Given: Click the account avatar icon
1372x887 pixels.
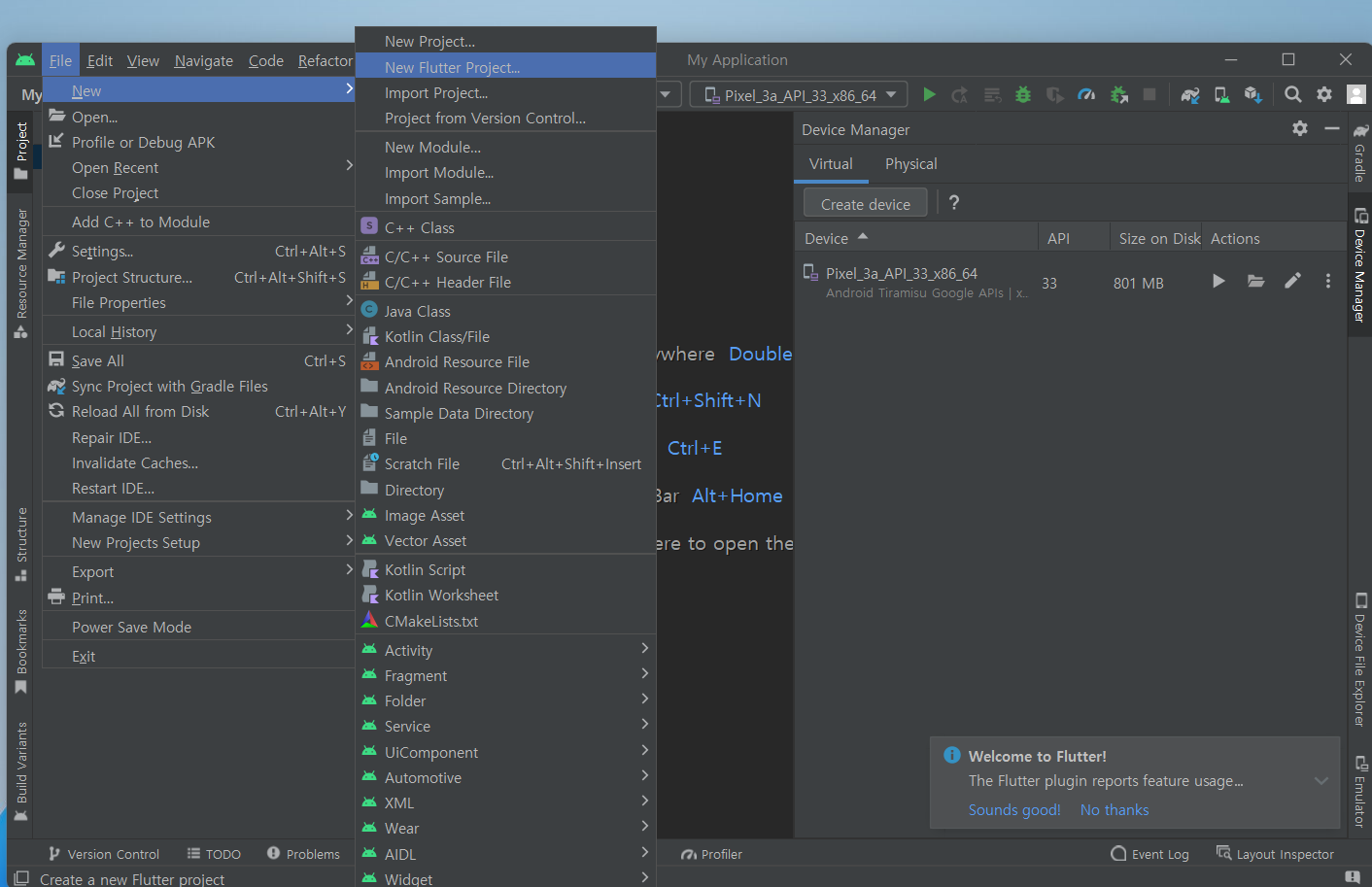Looking at the screenshot, I should coord(1356,94).
